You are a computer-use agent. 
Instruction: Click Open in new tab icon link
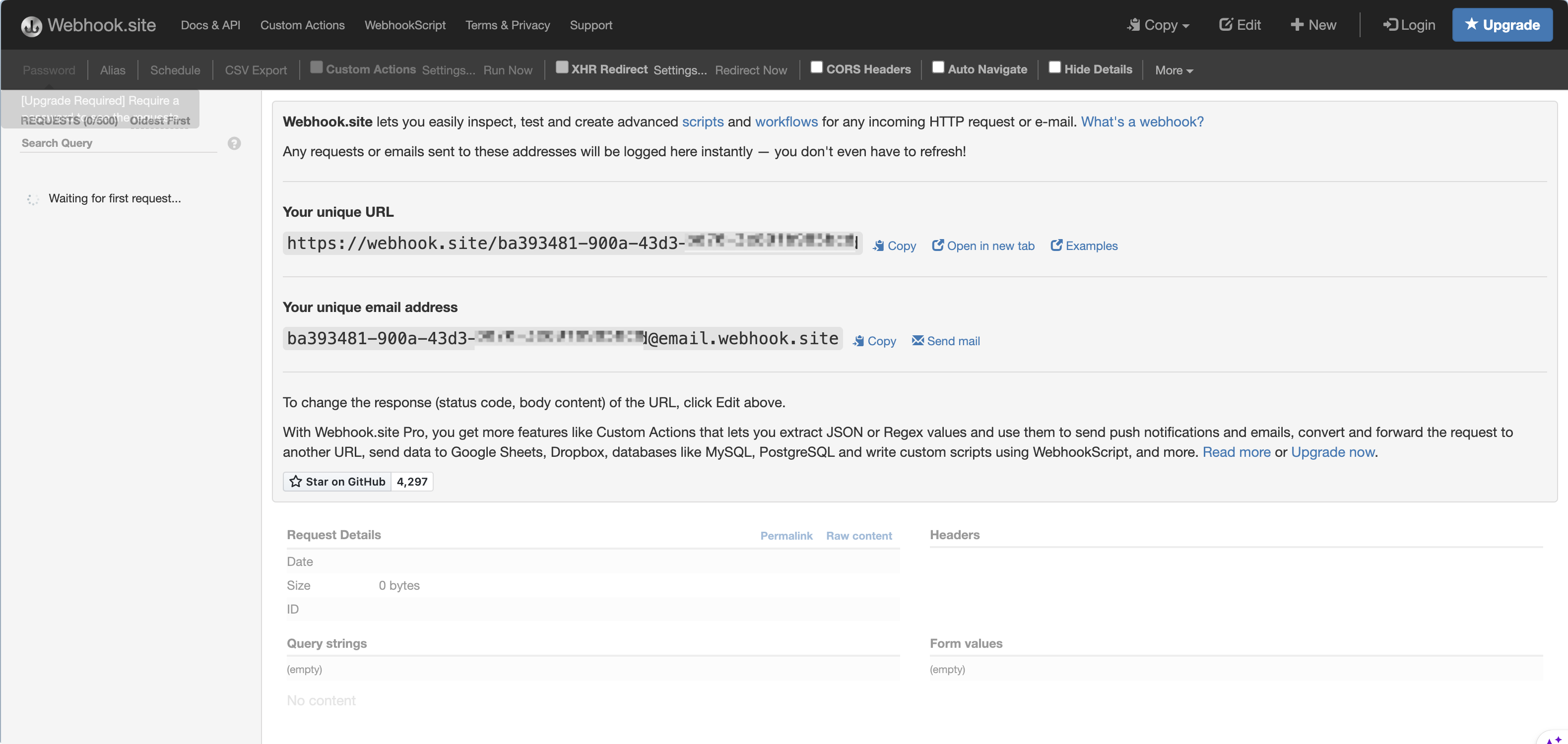click(x=938, y=245)
